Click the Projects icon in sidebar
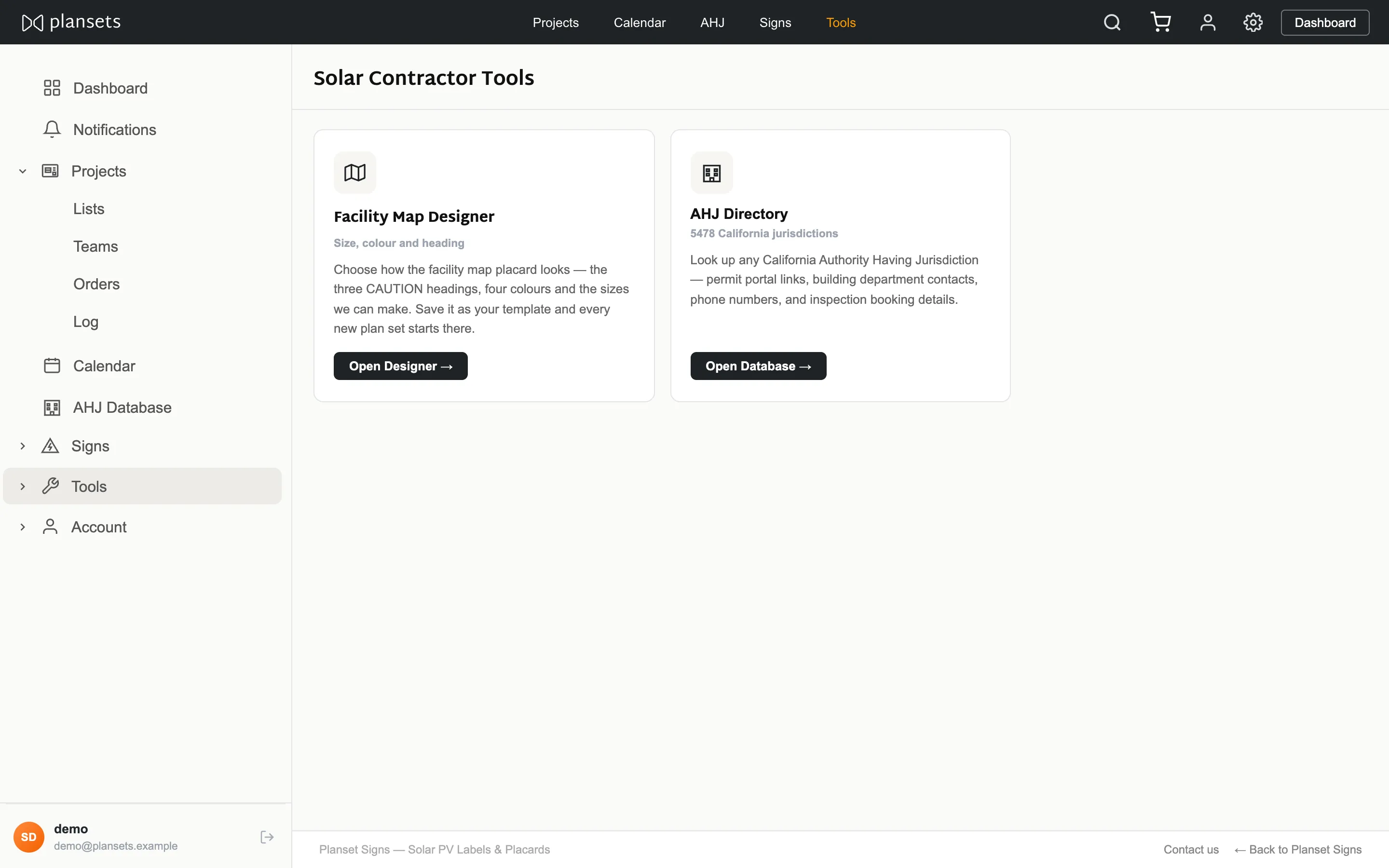This screenshot has height=868, width=1389. coord(50,171)
